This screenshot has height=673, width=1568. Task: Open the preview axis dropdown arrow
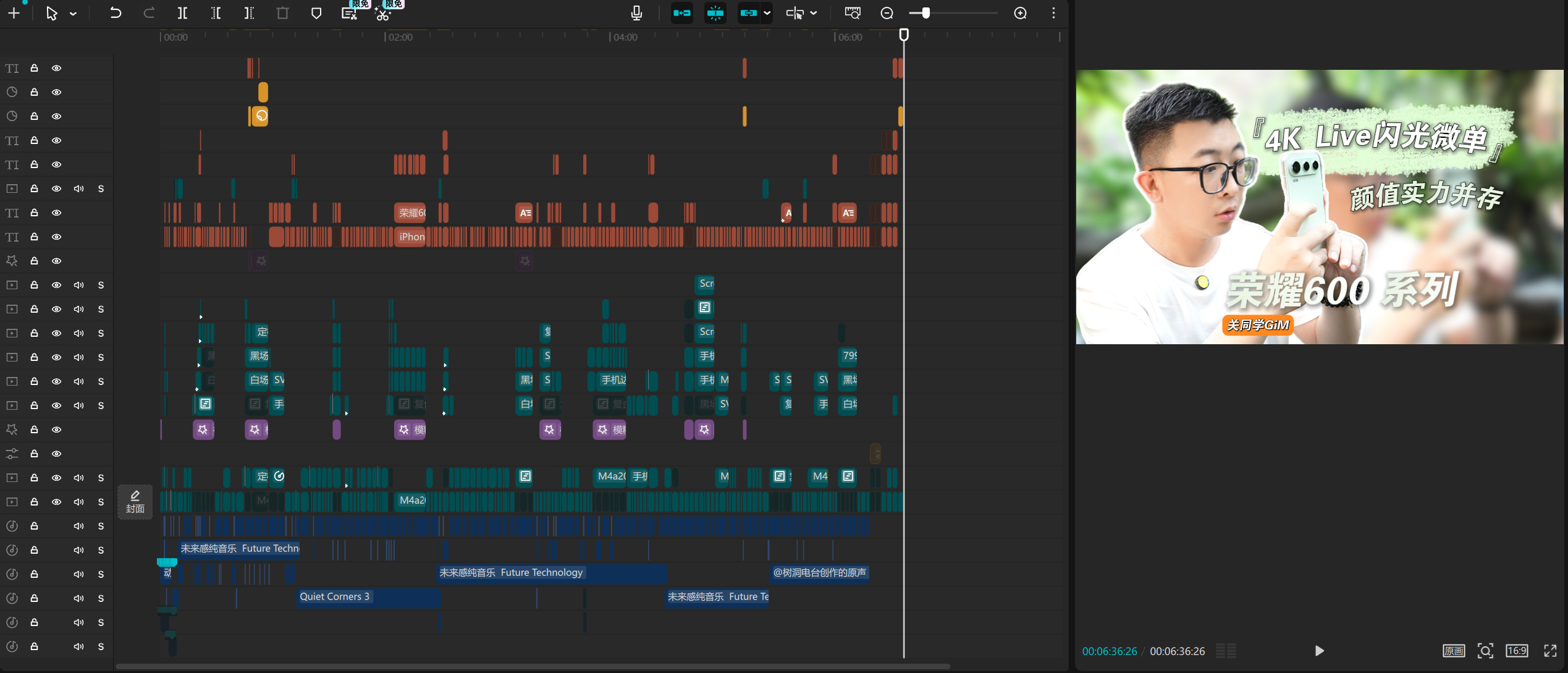tap(814, 13)
